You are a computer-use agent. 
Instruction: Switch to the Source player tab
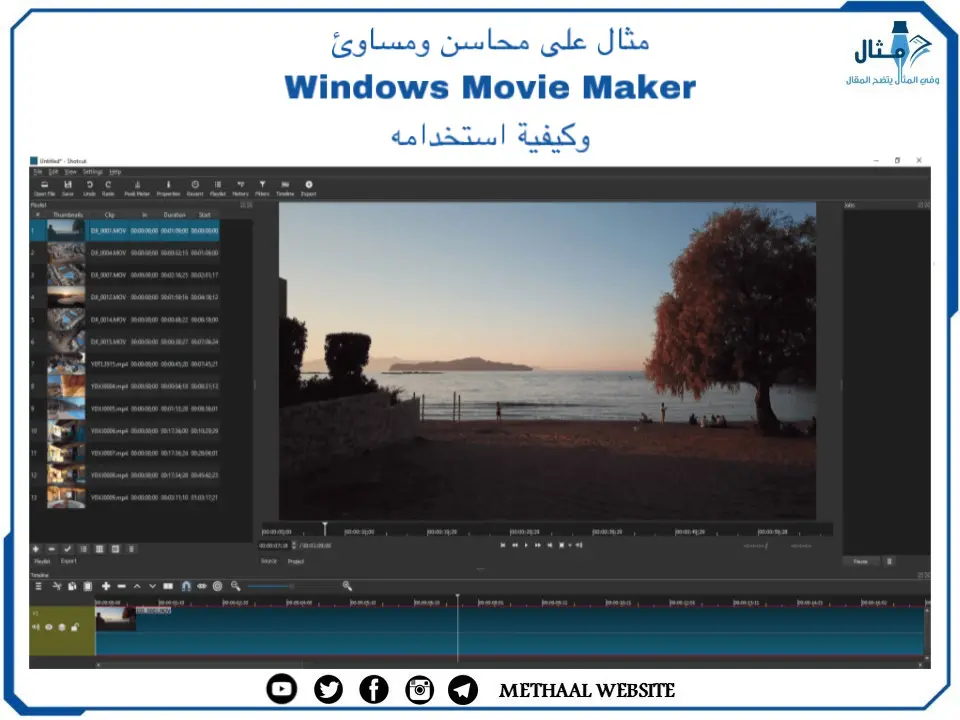tap(269, 561)
